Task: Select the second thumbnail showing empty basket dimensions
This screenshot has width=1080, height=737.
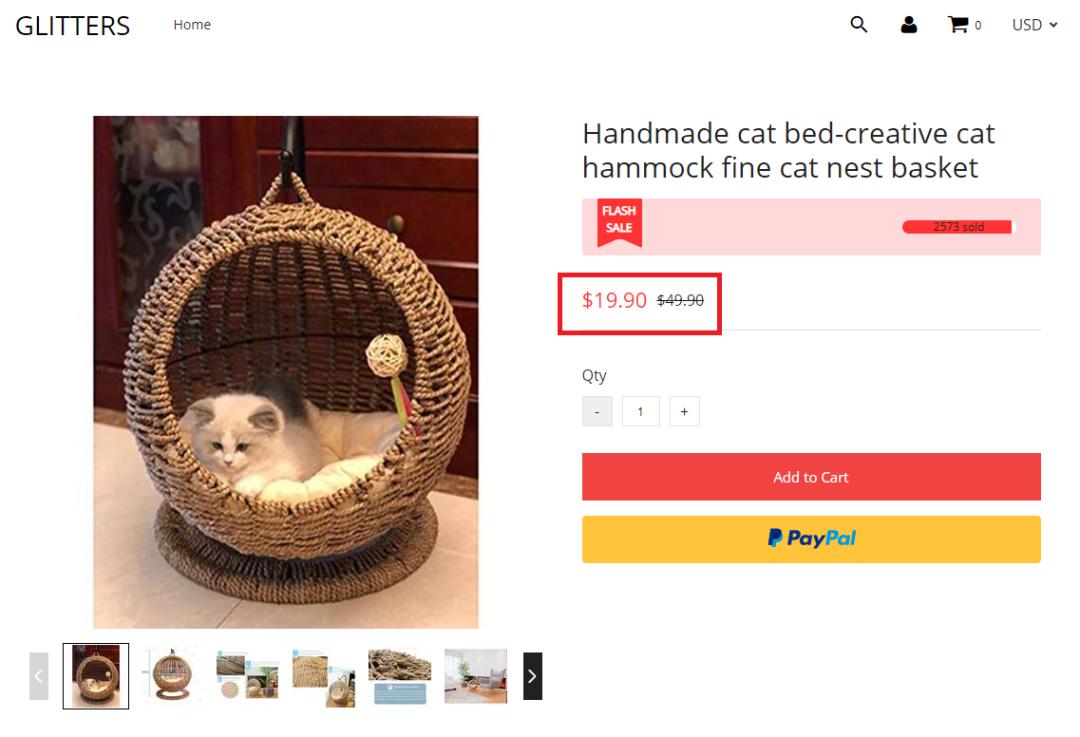Action: click(x=172, y=676)
